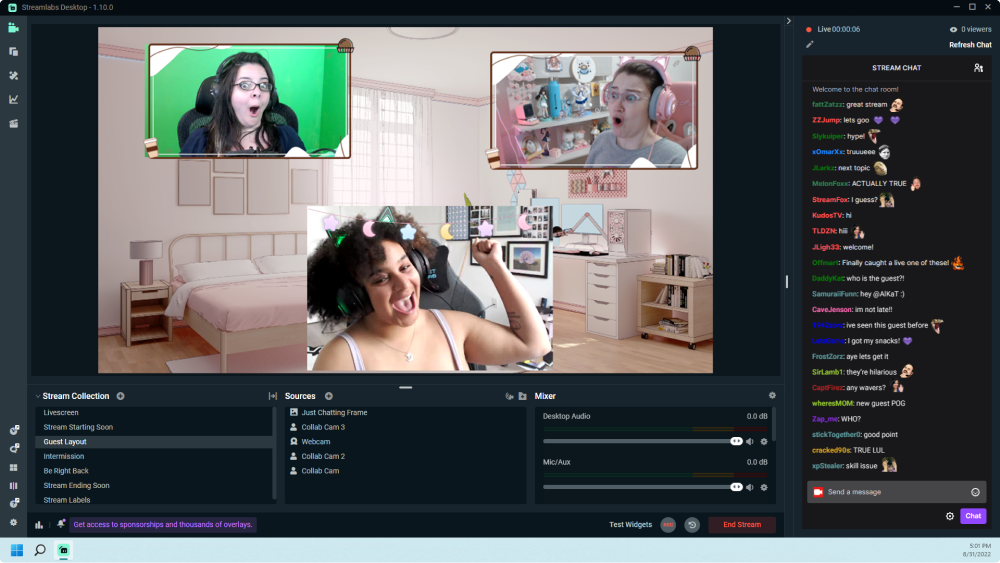Viewport: 1000px width, 563px height.
Task: Open the Highlighter clapperboard sidebar icon
Action: [13, 124]
